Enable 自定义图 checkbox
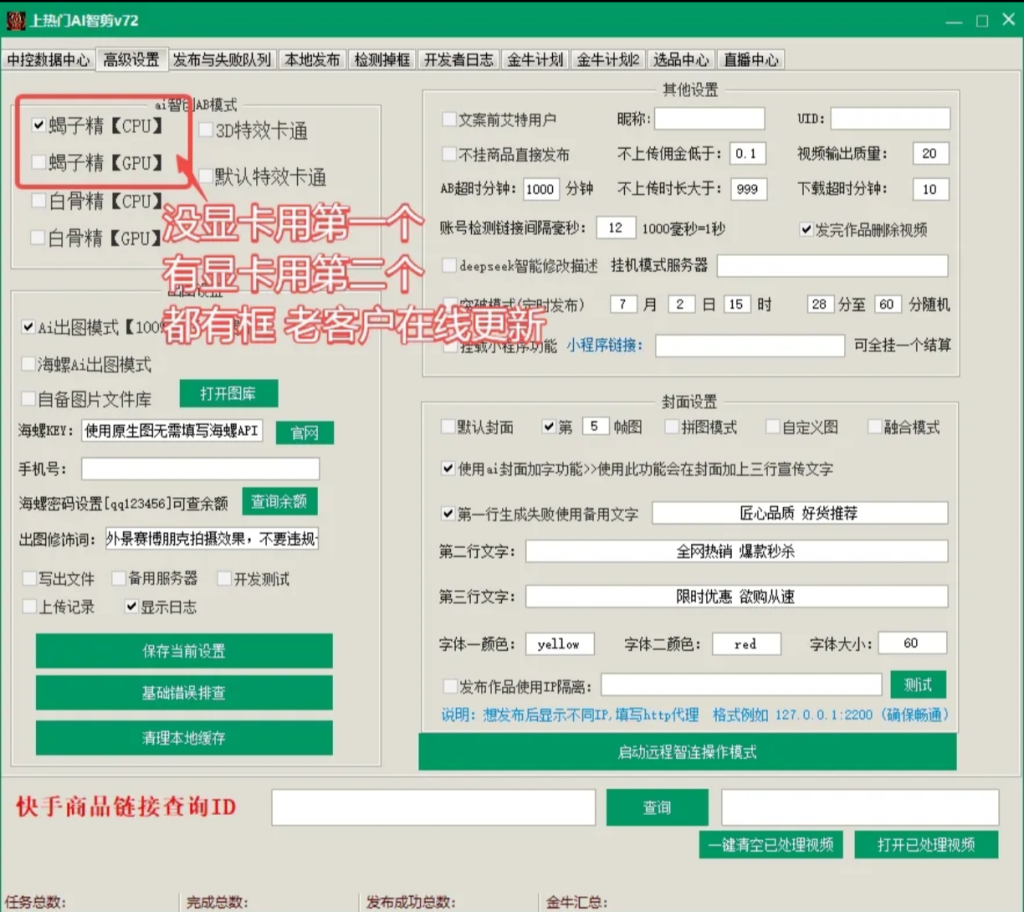The height and width of the screenshot is (912, 1024). 773,427
